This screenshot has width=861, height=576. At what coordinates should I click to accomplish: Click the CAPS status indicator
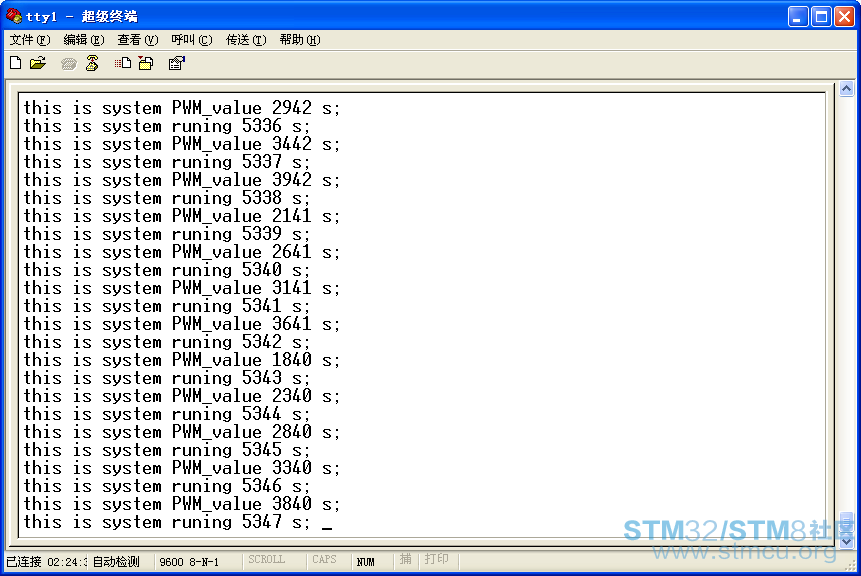[324, 560]
